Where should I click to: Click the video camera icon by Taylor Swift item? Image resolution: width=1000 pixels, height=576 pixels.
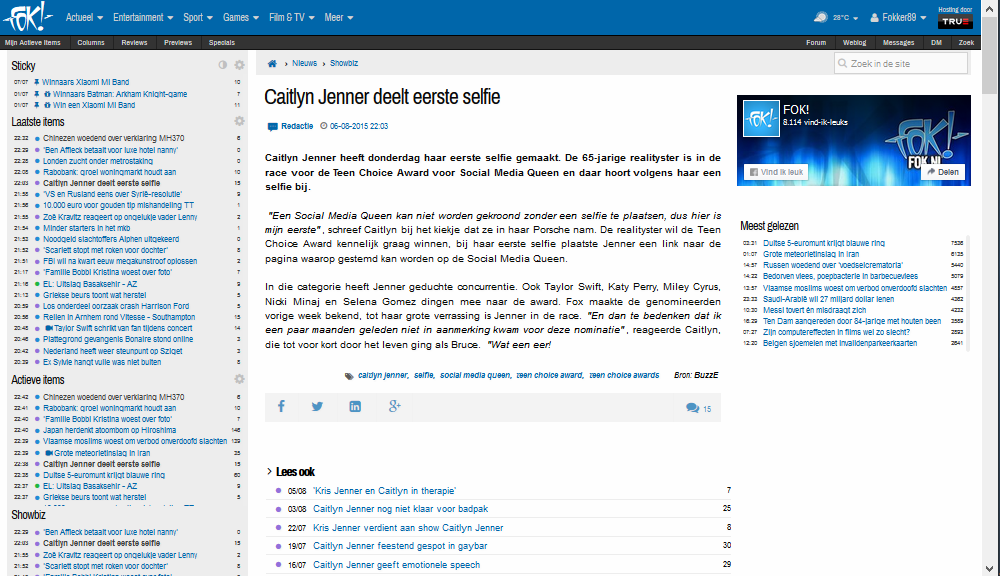coord(48,329)
